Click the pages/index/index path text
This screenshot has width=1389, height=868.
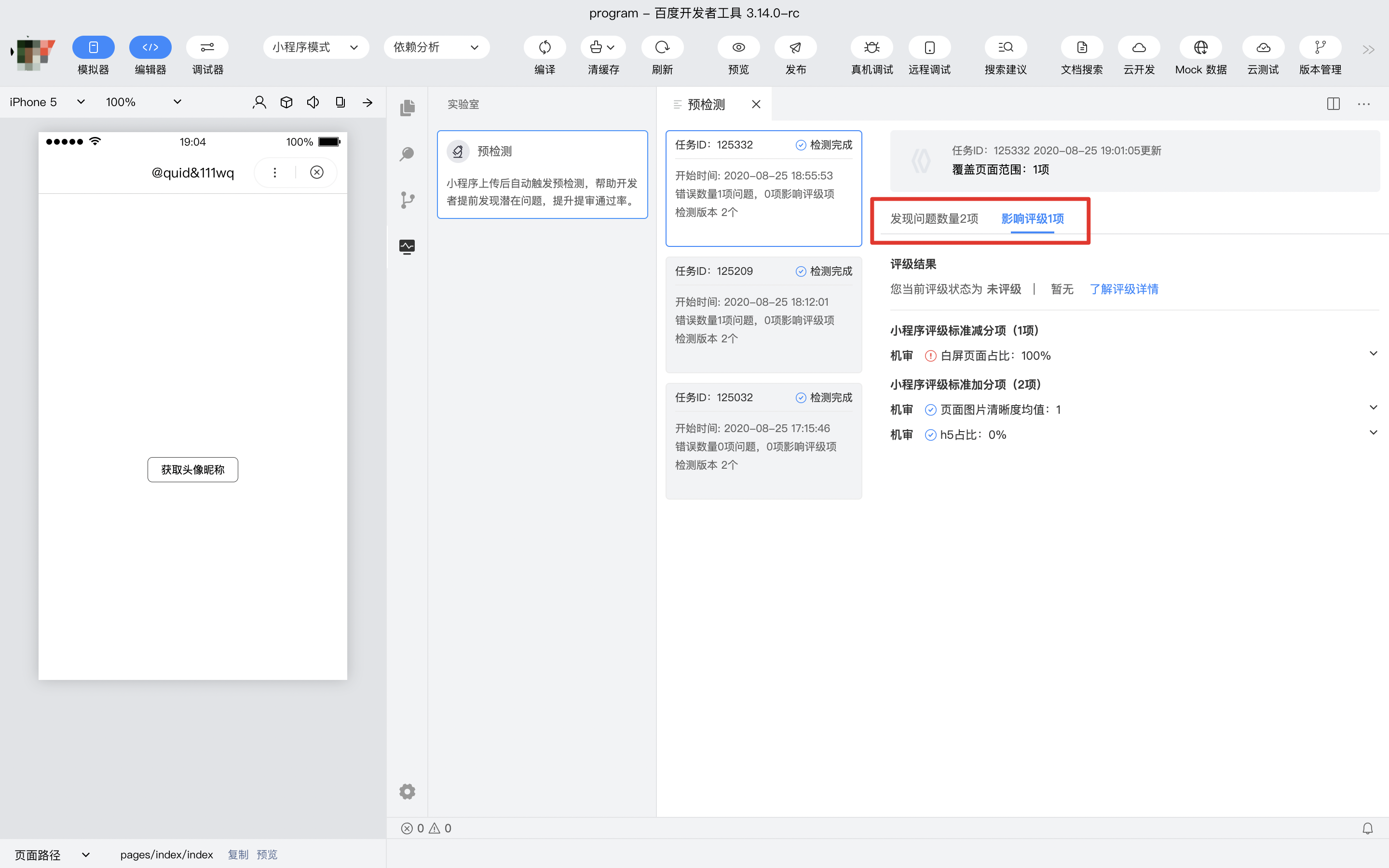[x=166, y=855]
